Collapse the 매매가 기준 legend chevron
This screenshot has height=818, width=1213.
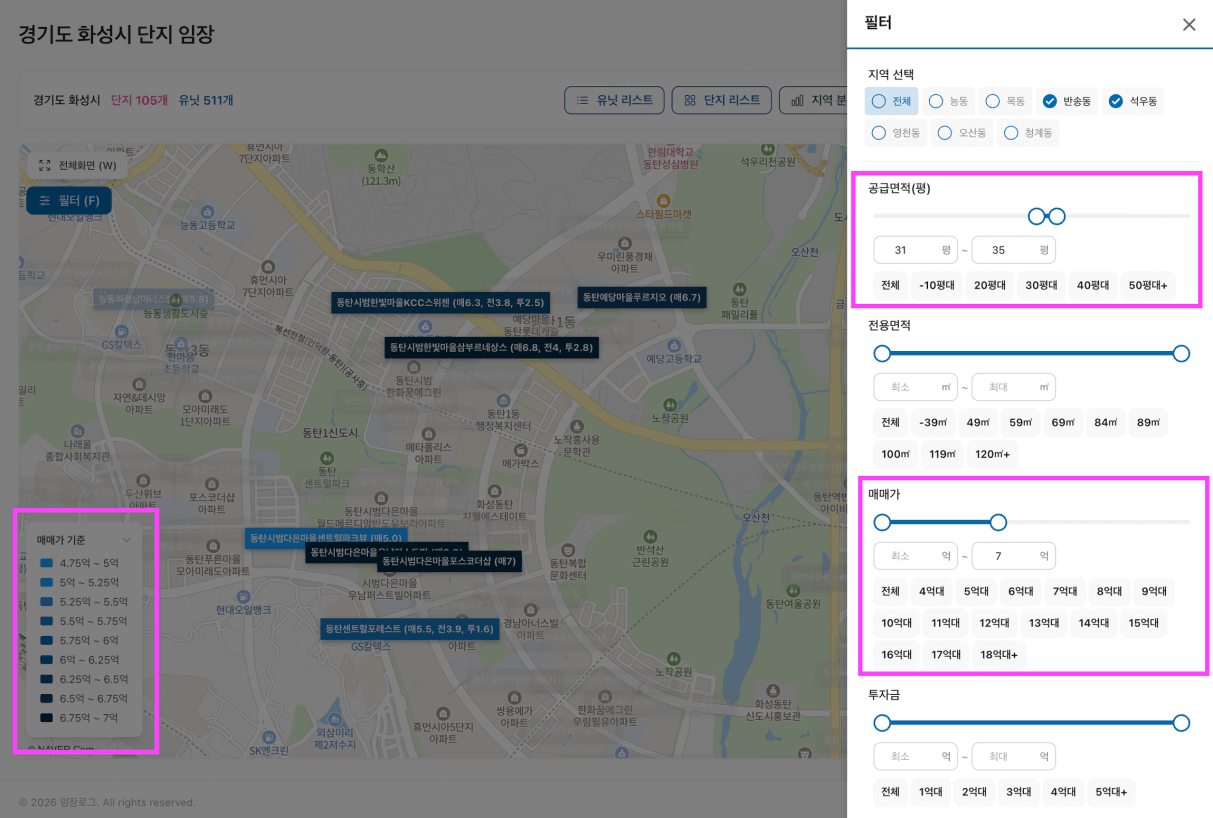pos(127,540)
